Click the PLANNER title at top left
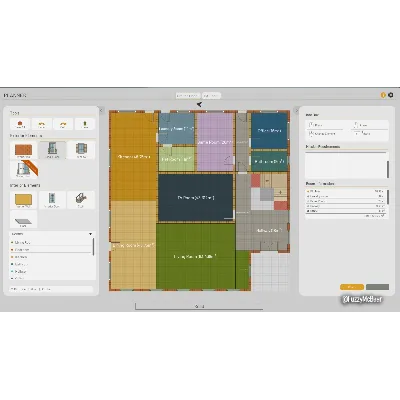 15,95
